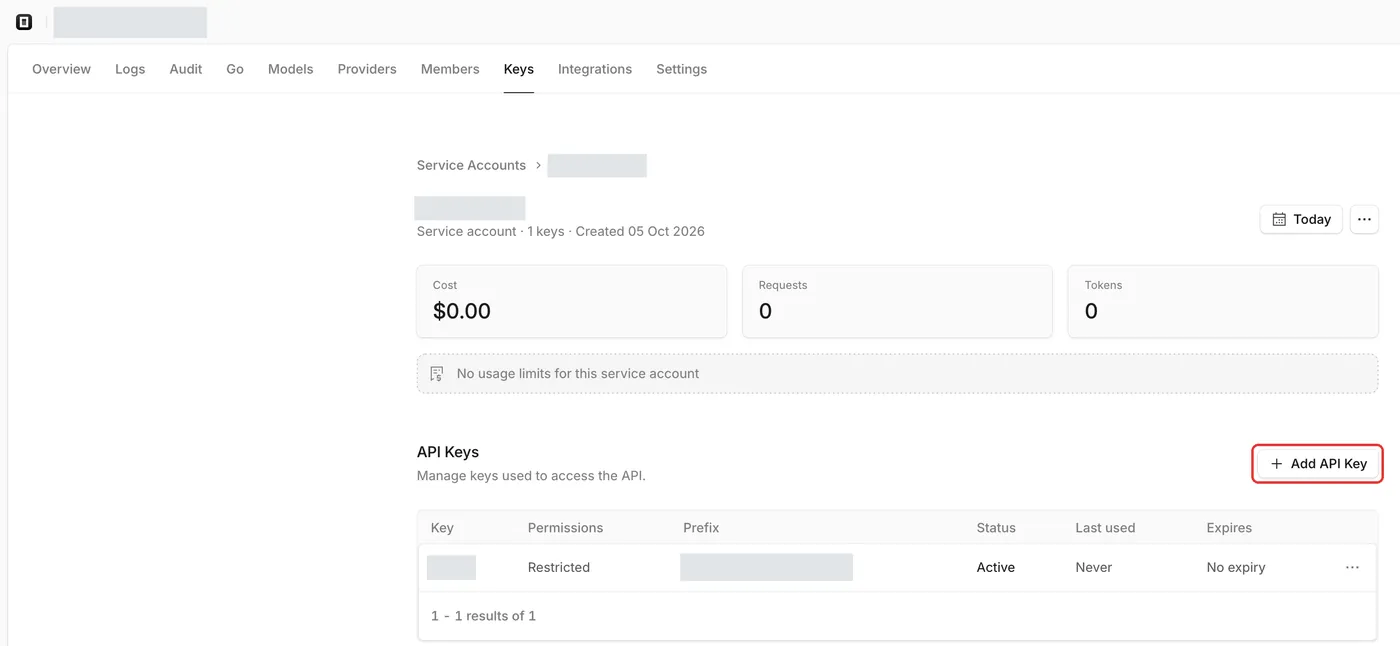Open the Integrations tab

click(x=595, y=69)
